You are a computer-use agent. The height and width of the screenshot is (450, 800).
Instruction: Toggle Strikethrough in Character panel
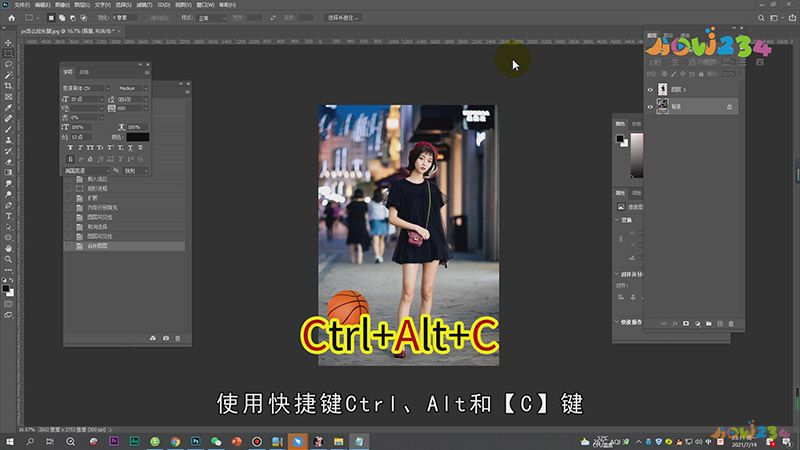pos(140,148)
